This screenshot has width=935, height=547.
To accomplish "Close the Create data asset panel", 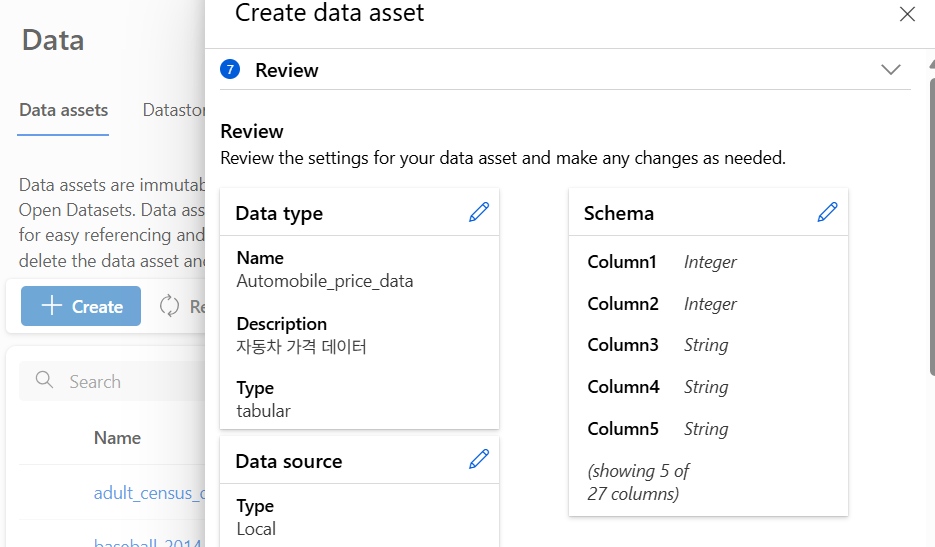I will 907,14.
